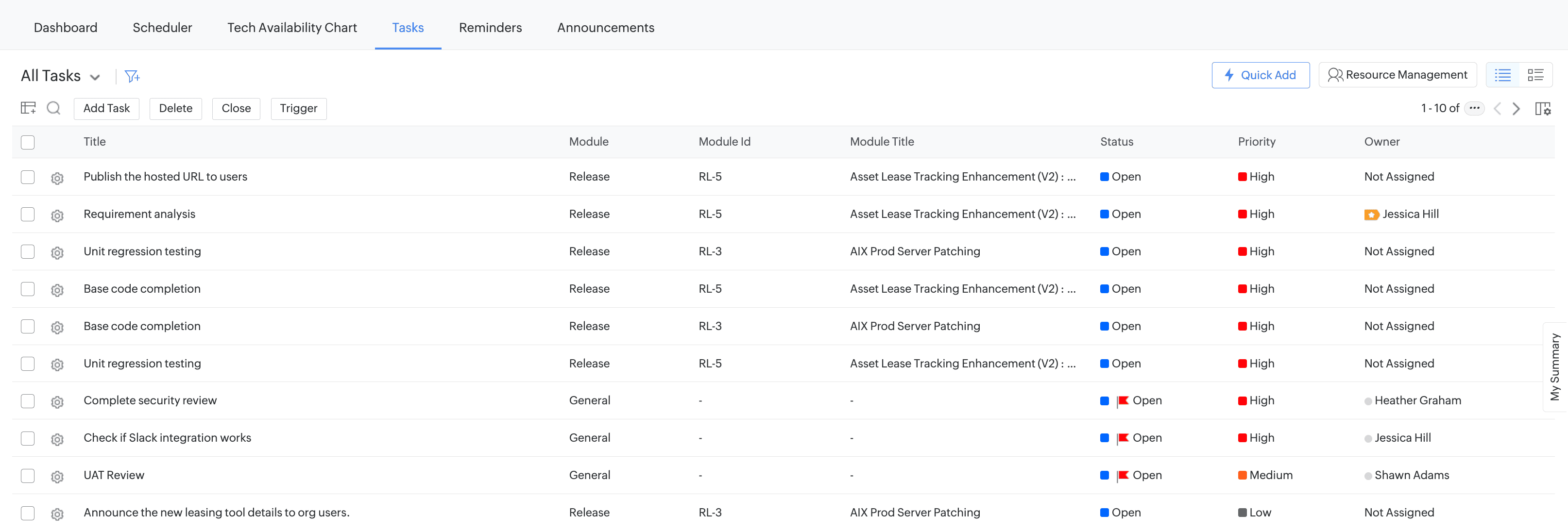Screen dimensions: 1568x531
Task: Show total count ellipsis in pagination
Action: pos(1474,108)
